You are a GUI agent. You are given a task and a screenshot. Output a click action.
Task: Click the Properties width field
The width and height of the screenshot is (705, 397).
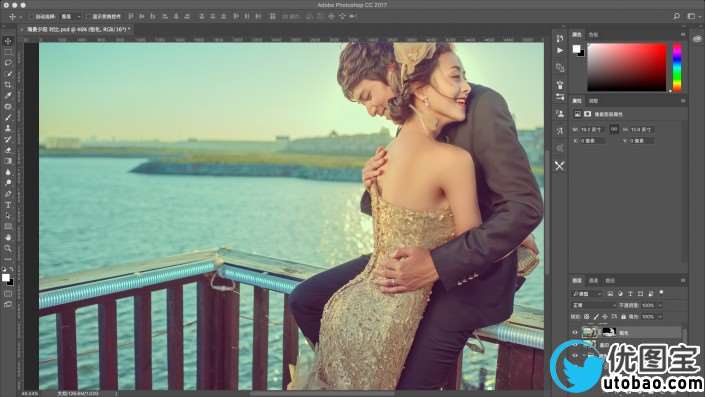[593, 129]
